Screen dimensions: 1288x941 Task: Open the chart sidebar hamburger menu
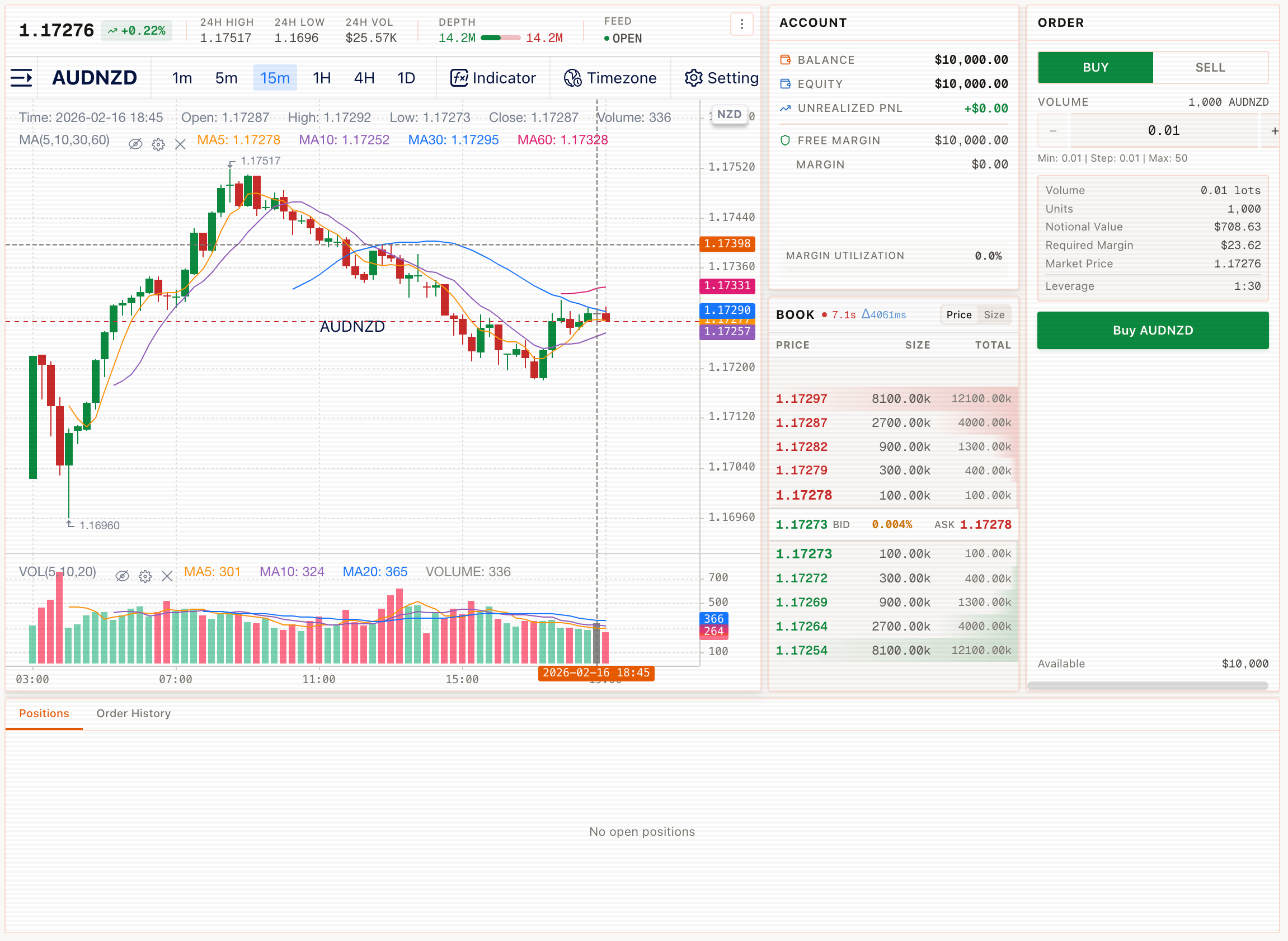coord(21,78)
